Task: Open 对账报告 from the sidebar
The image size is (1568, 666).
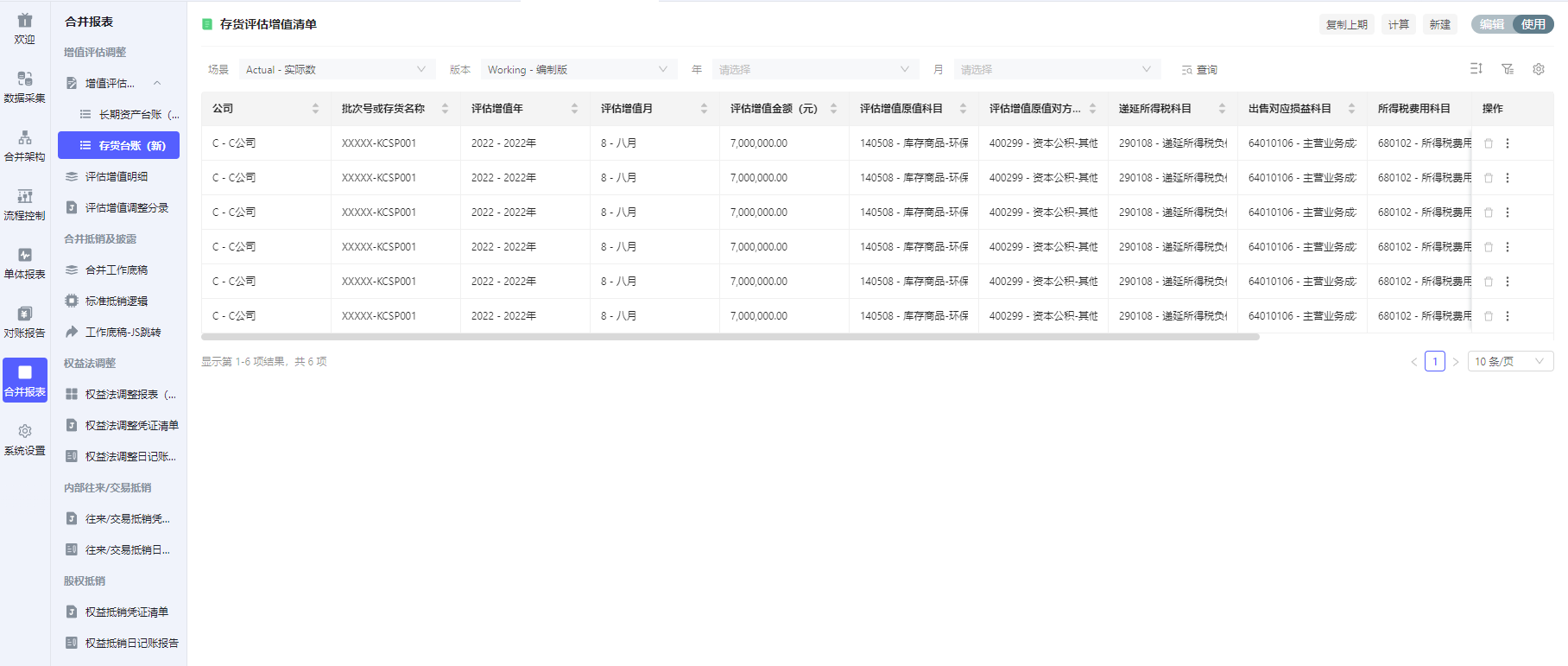Action: tap(24, 321)
